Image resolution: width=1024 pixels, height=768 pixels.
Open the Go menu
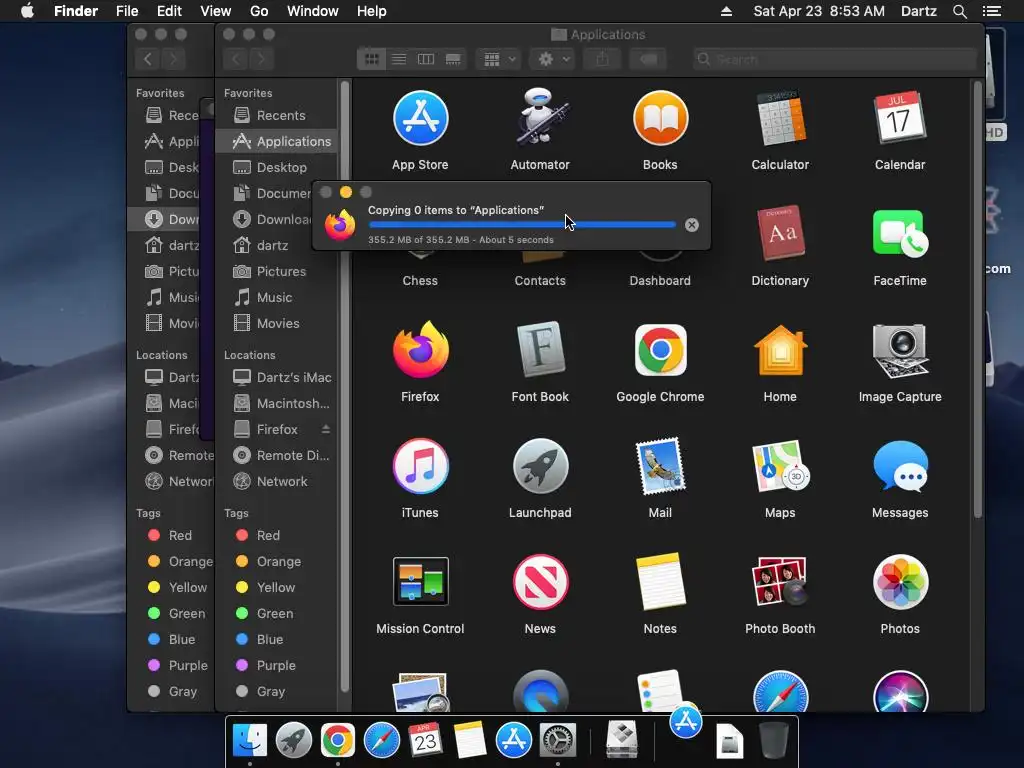pos(259,11)
